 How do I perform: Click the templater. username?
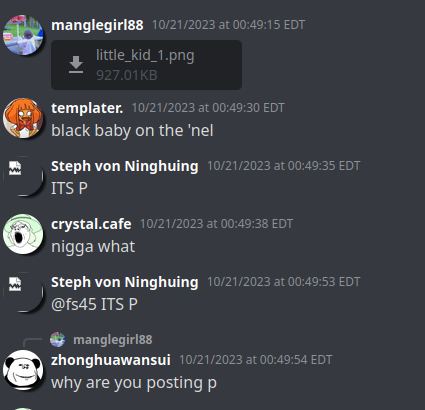pos(87,108)
